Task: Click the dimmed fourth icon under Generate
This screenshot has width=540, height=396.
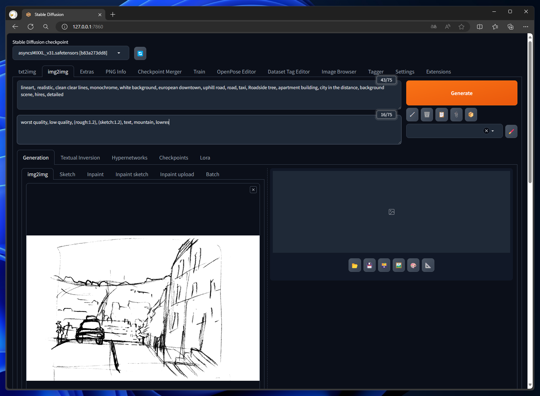Action: point(456,115)
